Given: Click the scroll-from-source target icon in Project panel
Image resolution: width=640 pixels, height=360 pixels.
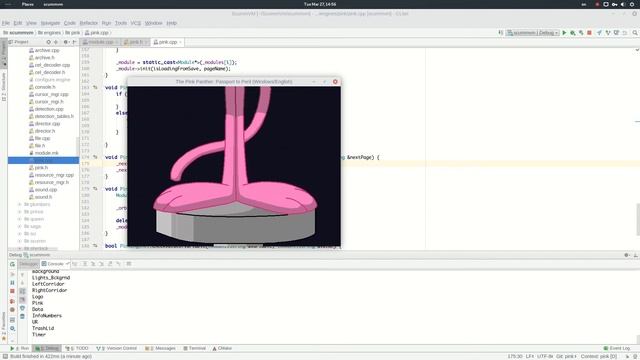Looking at the screenshot, I should [x=49, y=42].
